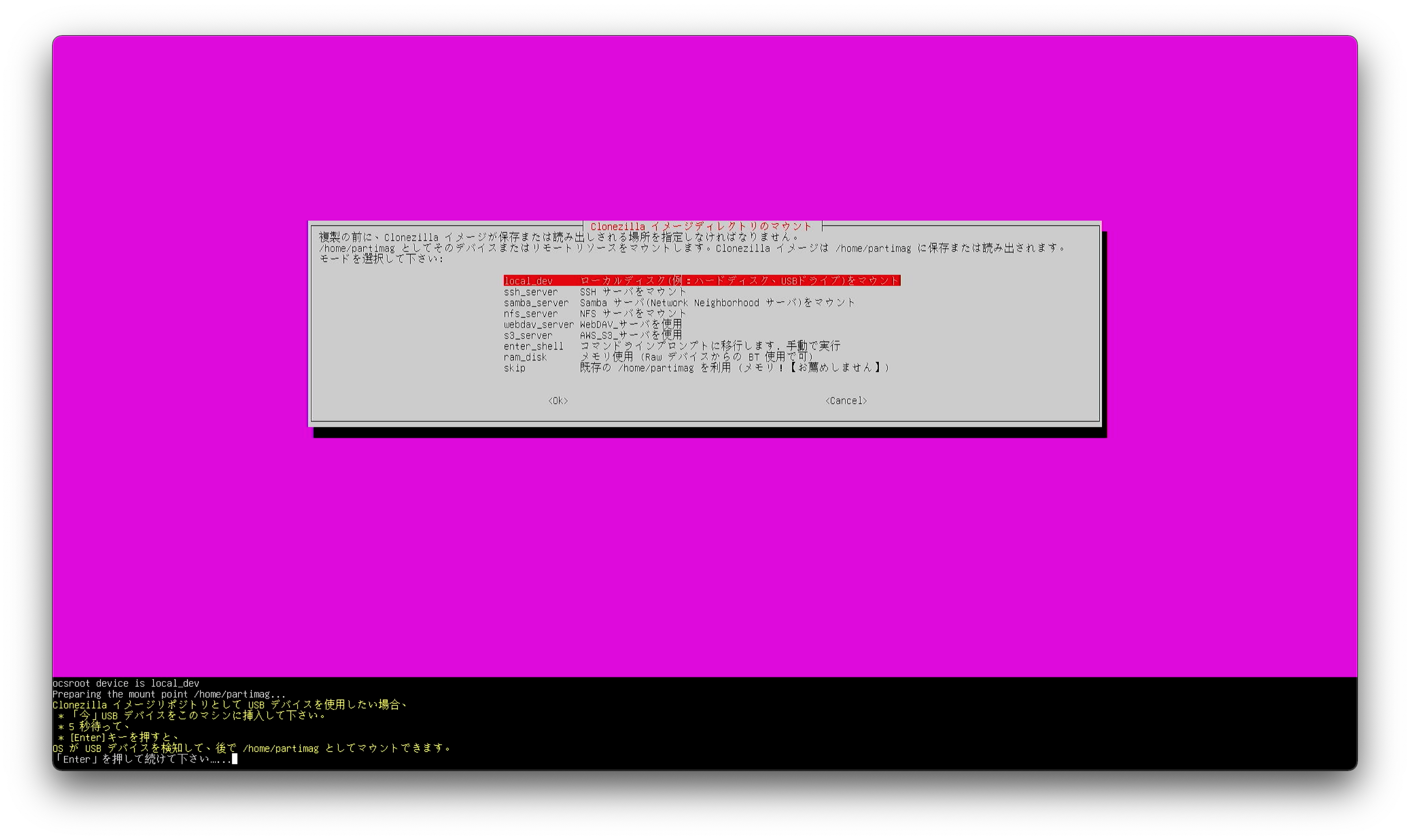The width and height of the screenshot is (1410, 840).
Task: Select the local_dev menu entry
Action: 528,281
